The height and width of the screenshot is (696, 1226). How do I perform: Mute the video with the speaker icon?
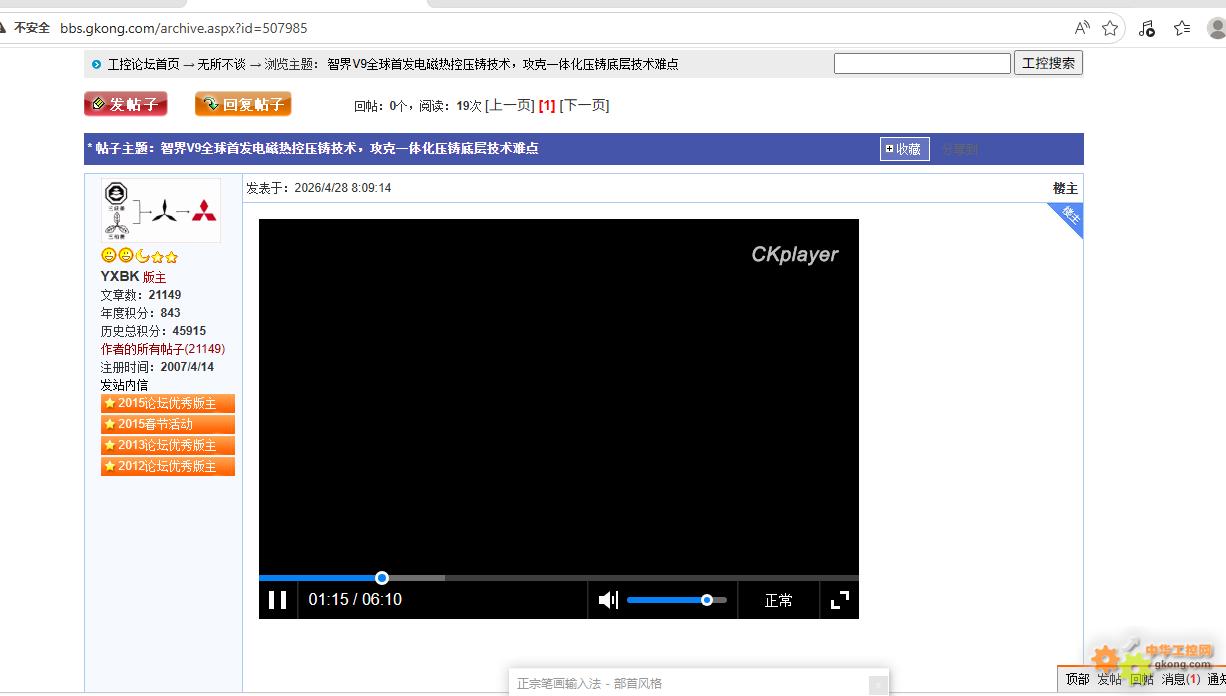point(607,600)
